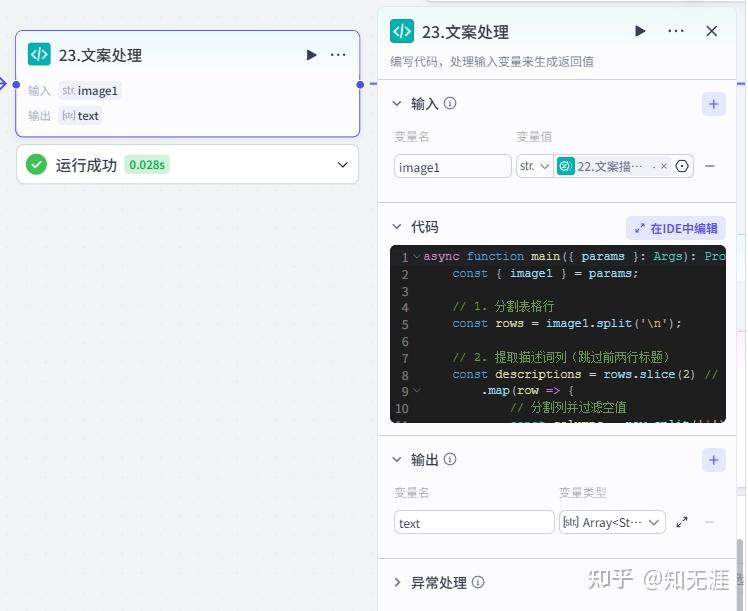Collapse the 代码 section
The image size is (748, 611).
(x=397, y=227)
